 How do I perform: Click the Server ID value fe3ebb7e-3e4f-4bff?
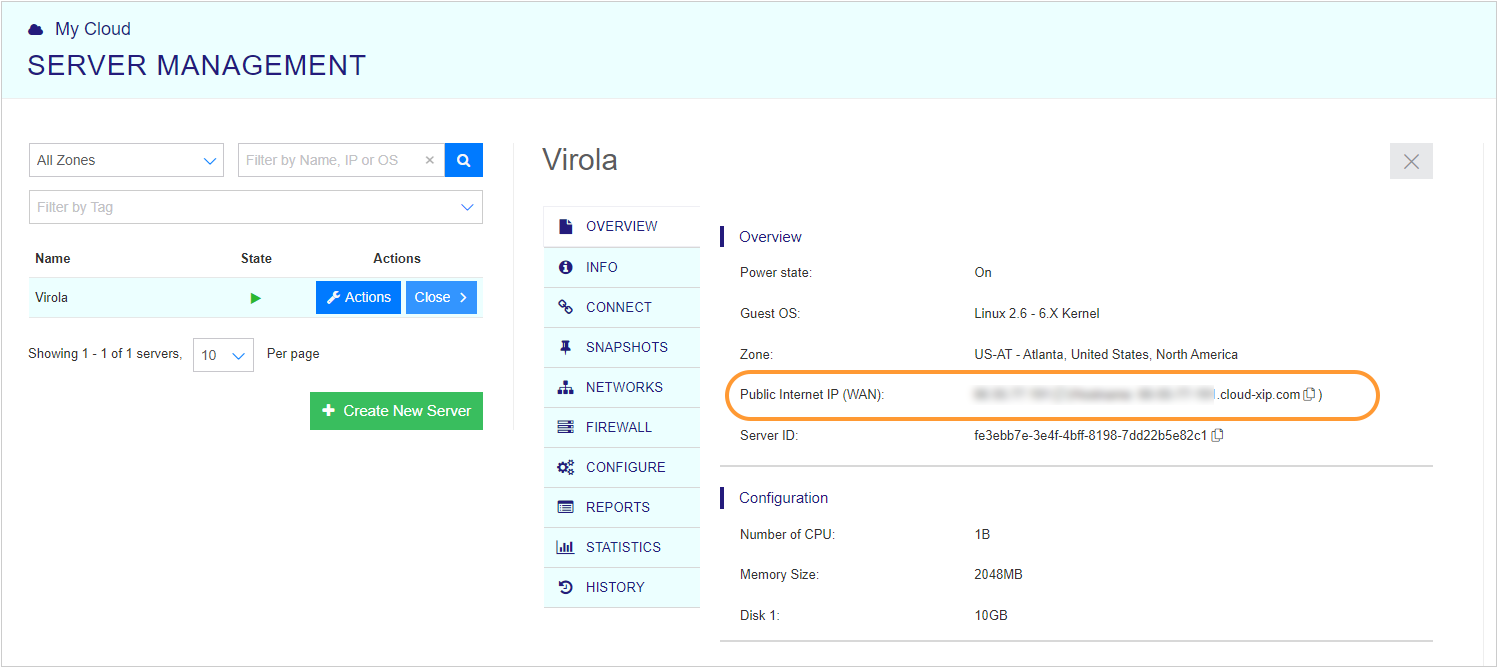[x=1091, y=435]
